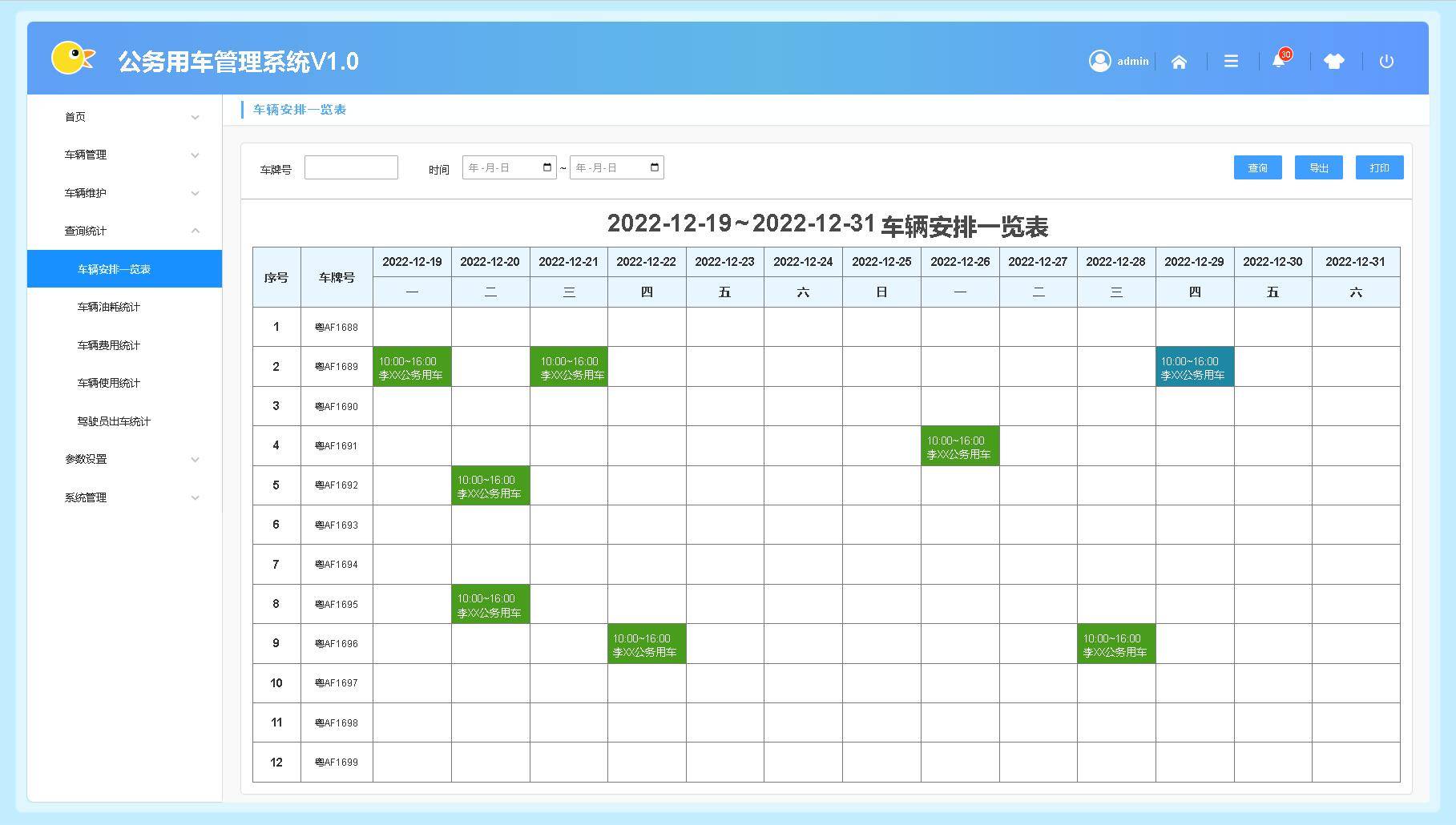Open 车辆费用统计 in the sidebar
1456x825 pixels.
click(109, 345)
